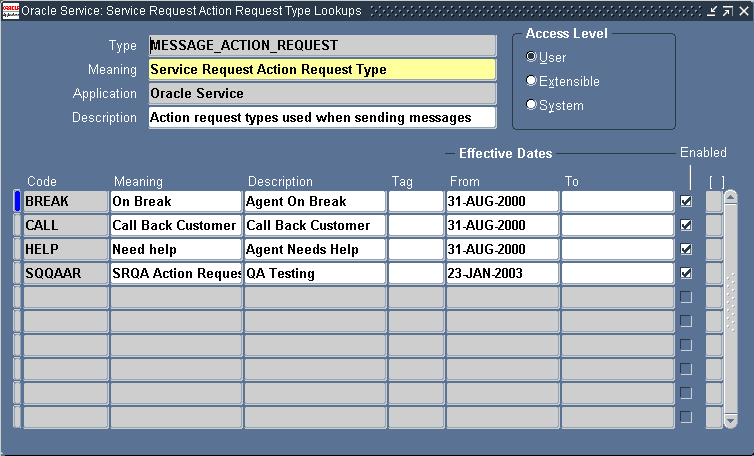
Task: Click the record indicator for BREAK row
Action: tap(17, 201)
